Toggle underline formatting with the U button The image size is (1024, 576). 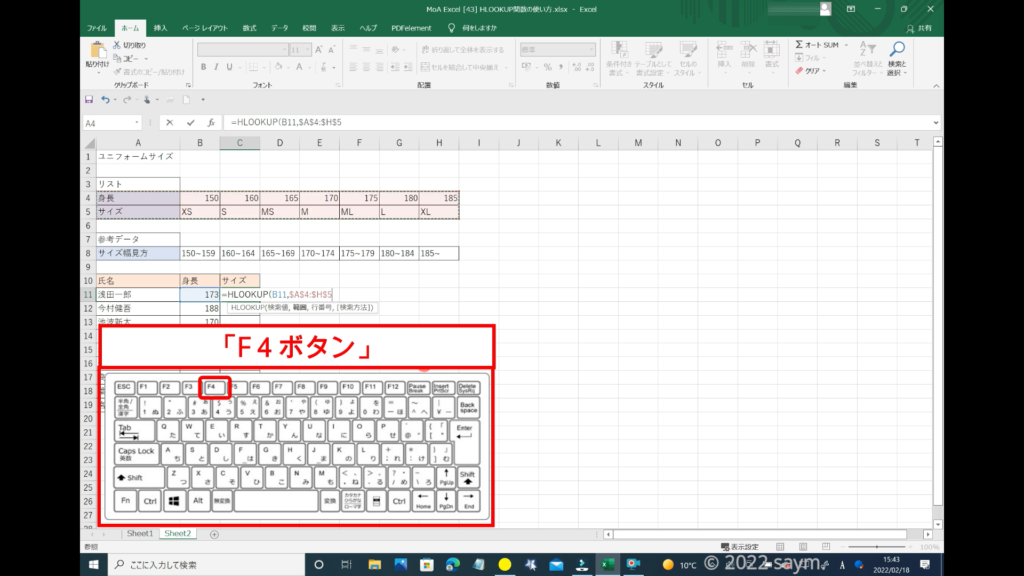230,67
